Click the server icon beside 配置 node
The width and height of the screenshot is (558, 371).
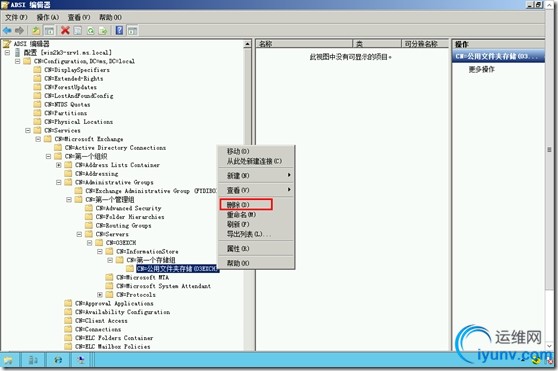pyautogui.click(x=17, y=53)
